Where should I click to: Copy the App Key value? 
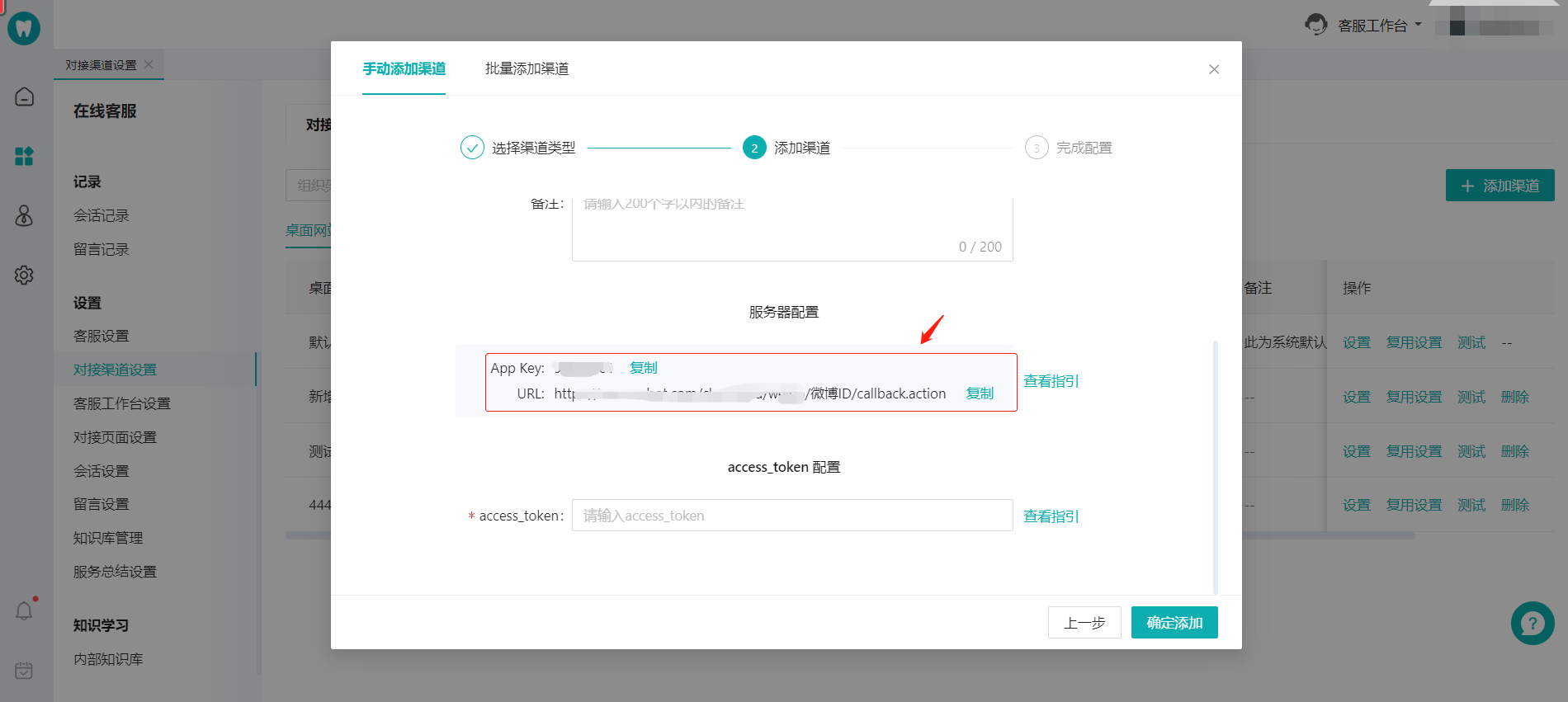point(644,368)
